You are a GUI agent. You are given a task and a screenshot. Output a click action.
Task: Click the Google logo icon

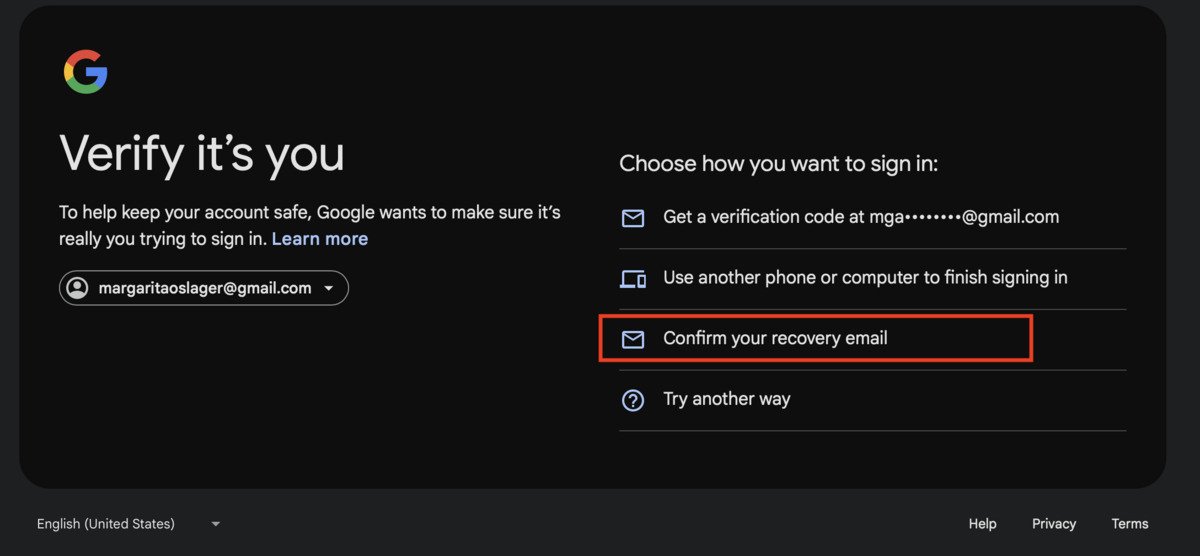(86, 72)
